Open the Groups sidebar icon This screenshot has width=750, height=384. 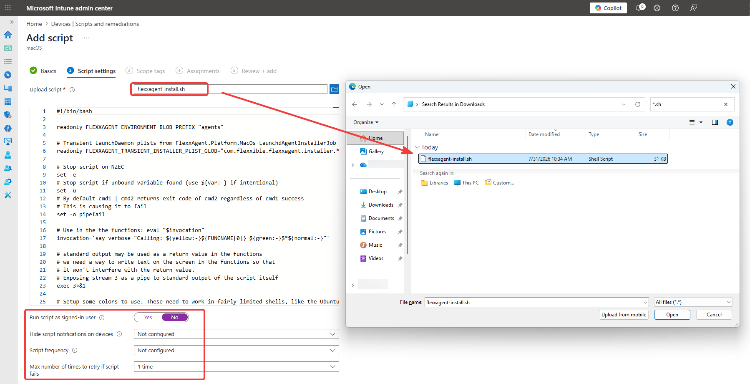point(8,168)
